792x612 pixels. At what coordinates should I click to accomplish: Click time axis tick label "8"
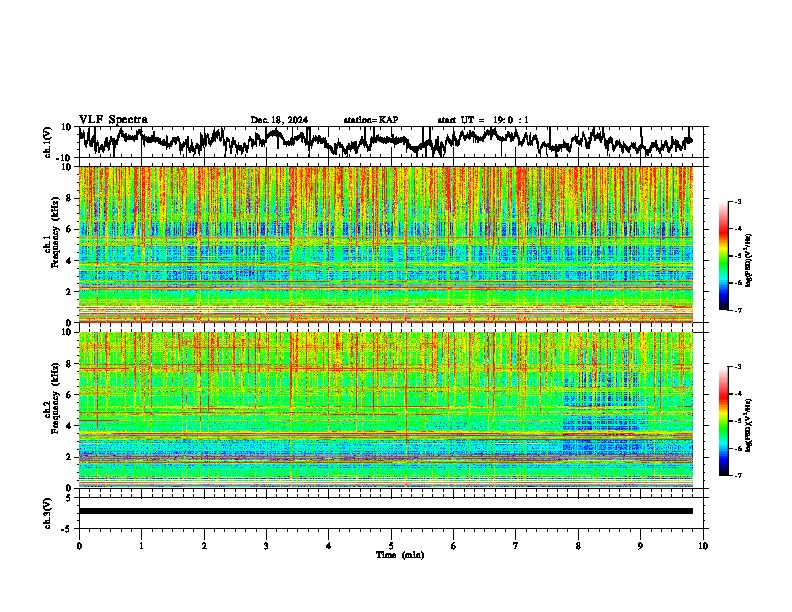[x=578, y=546]
